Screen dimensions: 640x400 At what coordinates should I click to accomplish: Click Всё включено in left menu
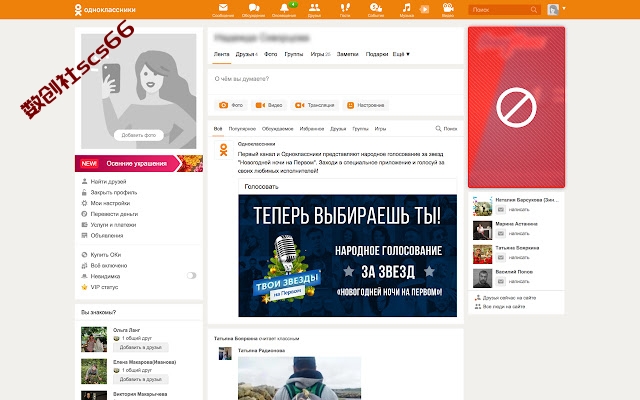(x=104, y=265)
